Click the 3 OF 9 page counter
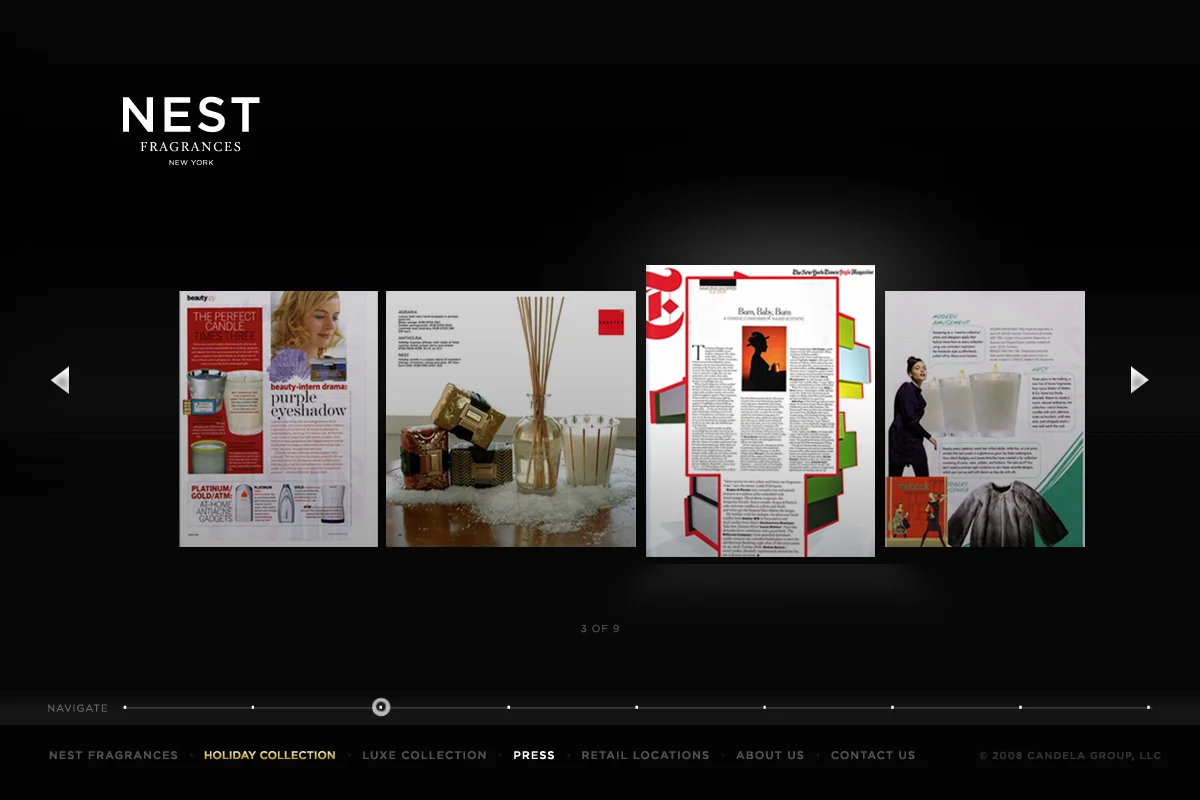Screen dimensions: 1200x800 tap(600, 629)
